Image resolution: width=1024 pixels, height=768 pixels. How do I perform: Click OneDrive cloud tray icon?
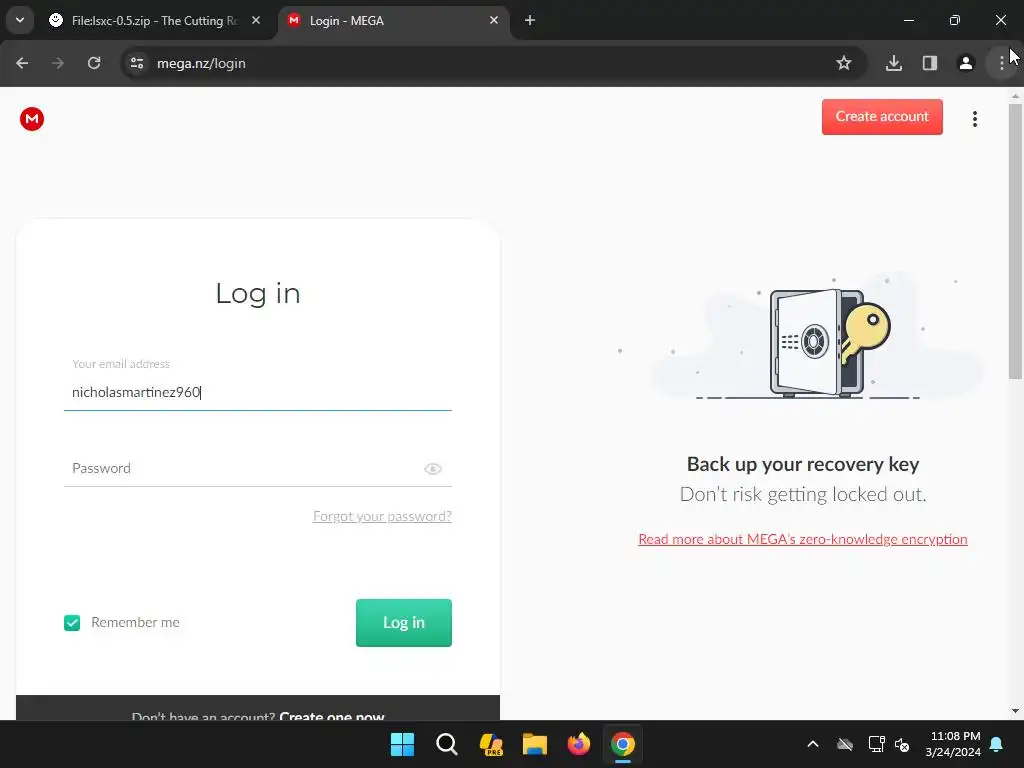845,744
